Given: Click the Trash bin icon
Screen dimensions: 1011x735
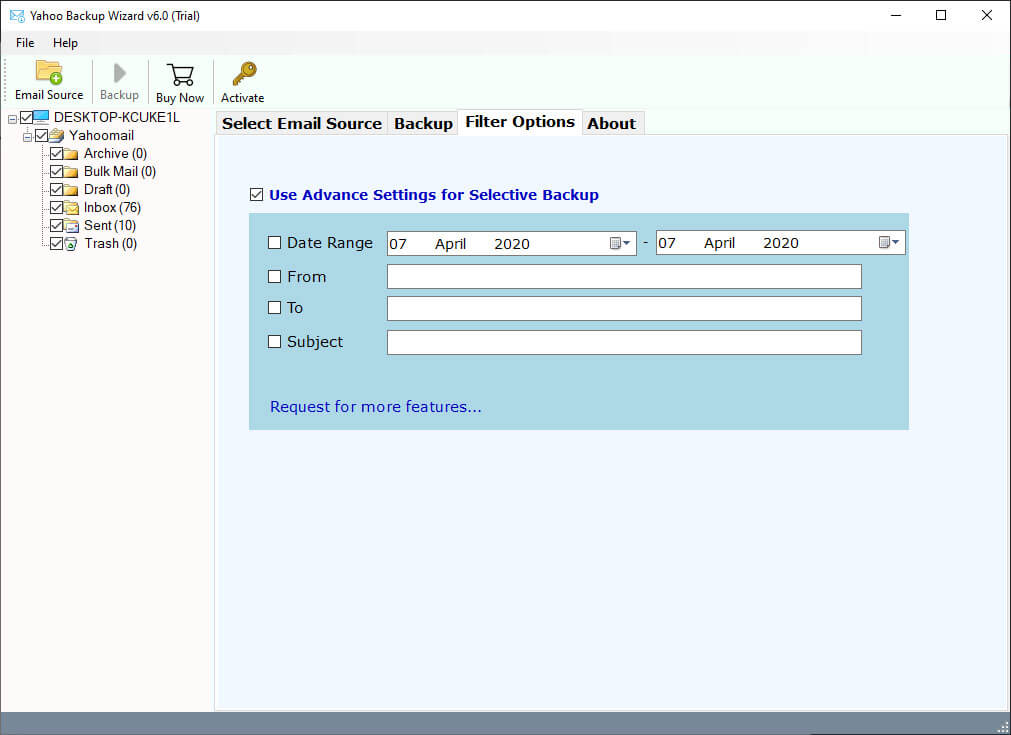Looking at the screenshot, I should click(71, 244).
